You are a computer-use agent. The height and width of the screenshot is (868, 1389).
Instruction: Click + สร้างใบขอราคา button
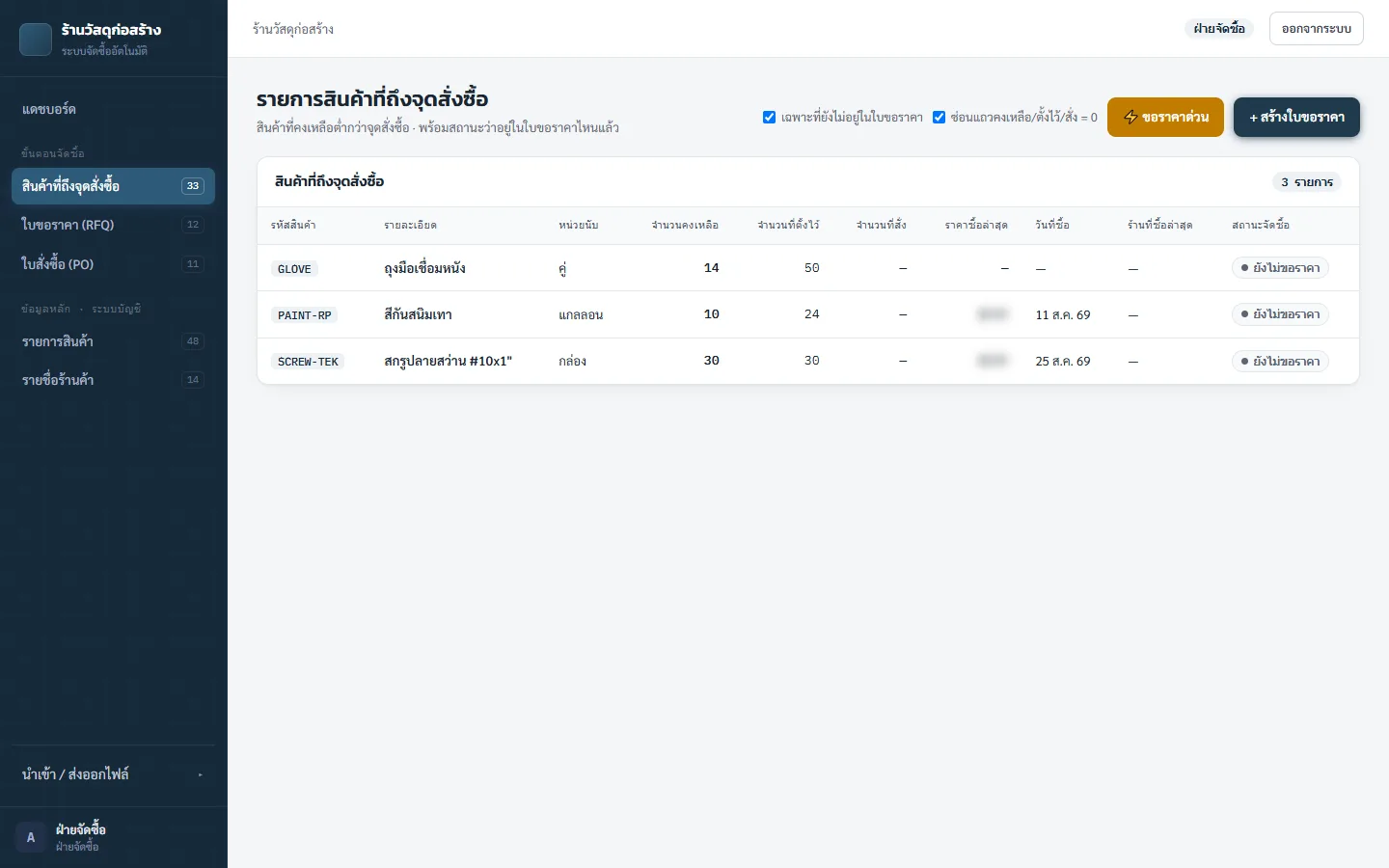[x=1296, y=118]
